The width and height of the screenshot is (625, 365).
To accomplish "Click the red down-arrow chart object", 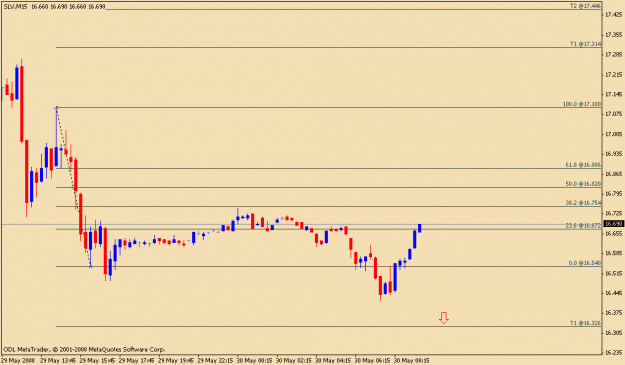I will 444,318.
